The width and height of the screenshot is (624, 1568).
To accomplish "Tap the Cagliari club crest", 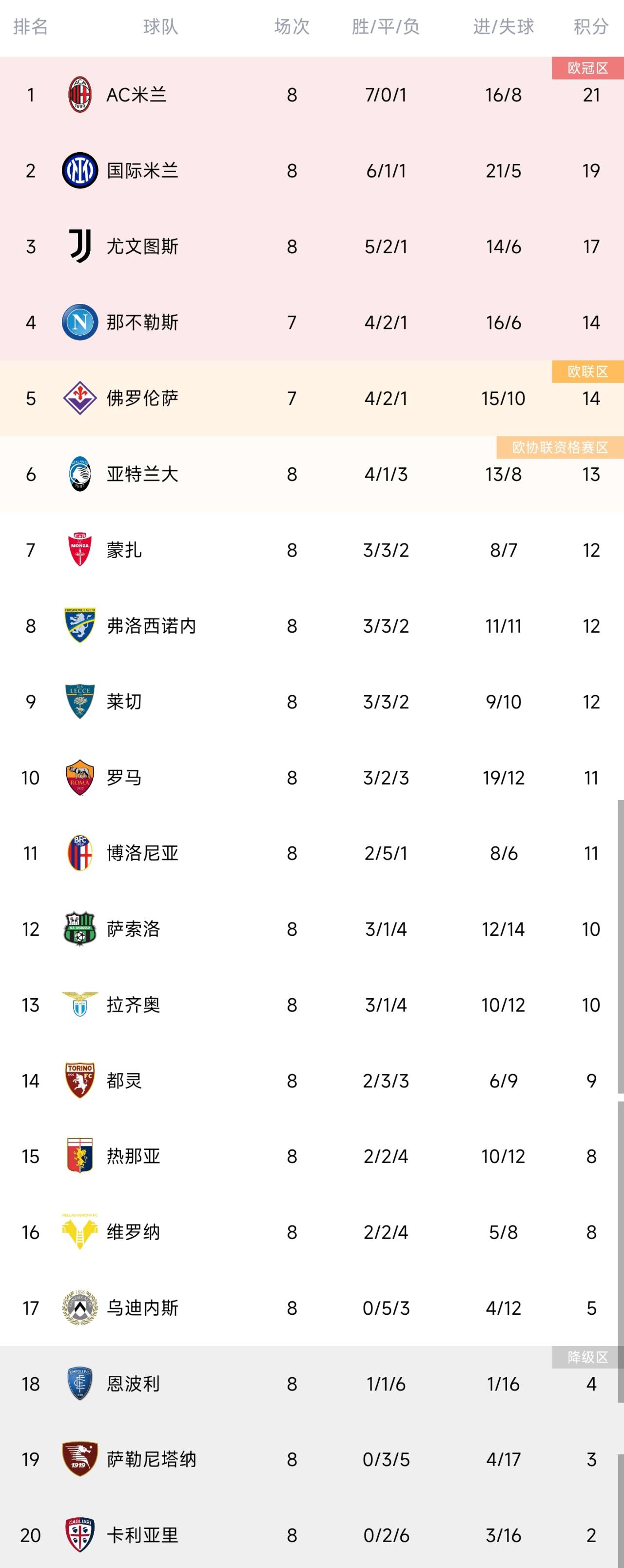I will click(x=79, y=1534).
